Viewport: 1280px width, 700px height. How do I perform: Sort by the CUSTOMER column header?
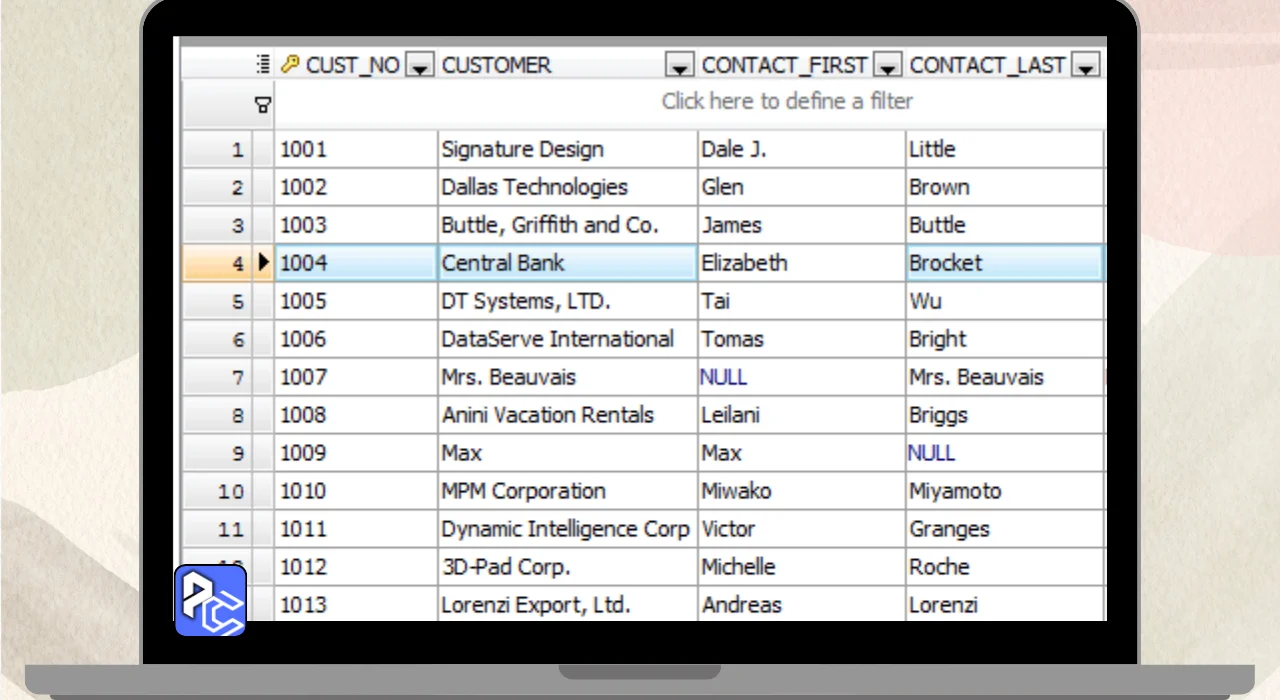point(496,65)
